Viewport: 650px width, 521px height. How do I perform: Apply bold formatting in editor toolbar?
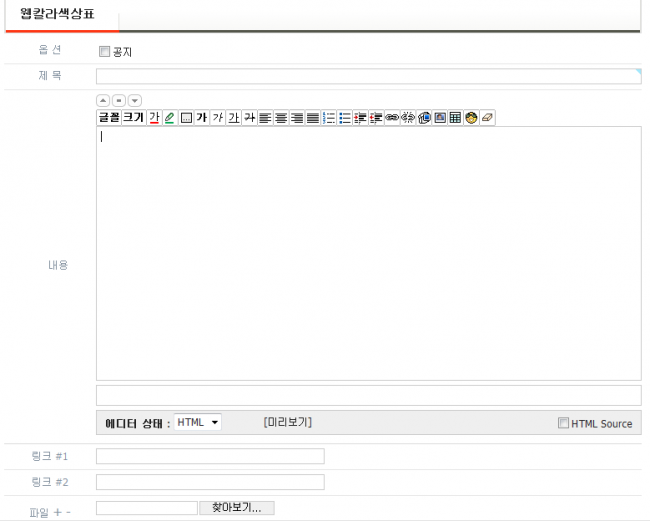tap(201, 118)
